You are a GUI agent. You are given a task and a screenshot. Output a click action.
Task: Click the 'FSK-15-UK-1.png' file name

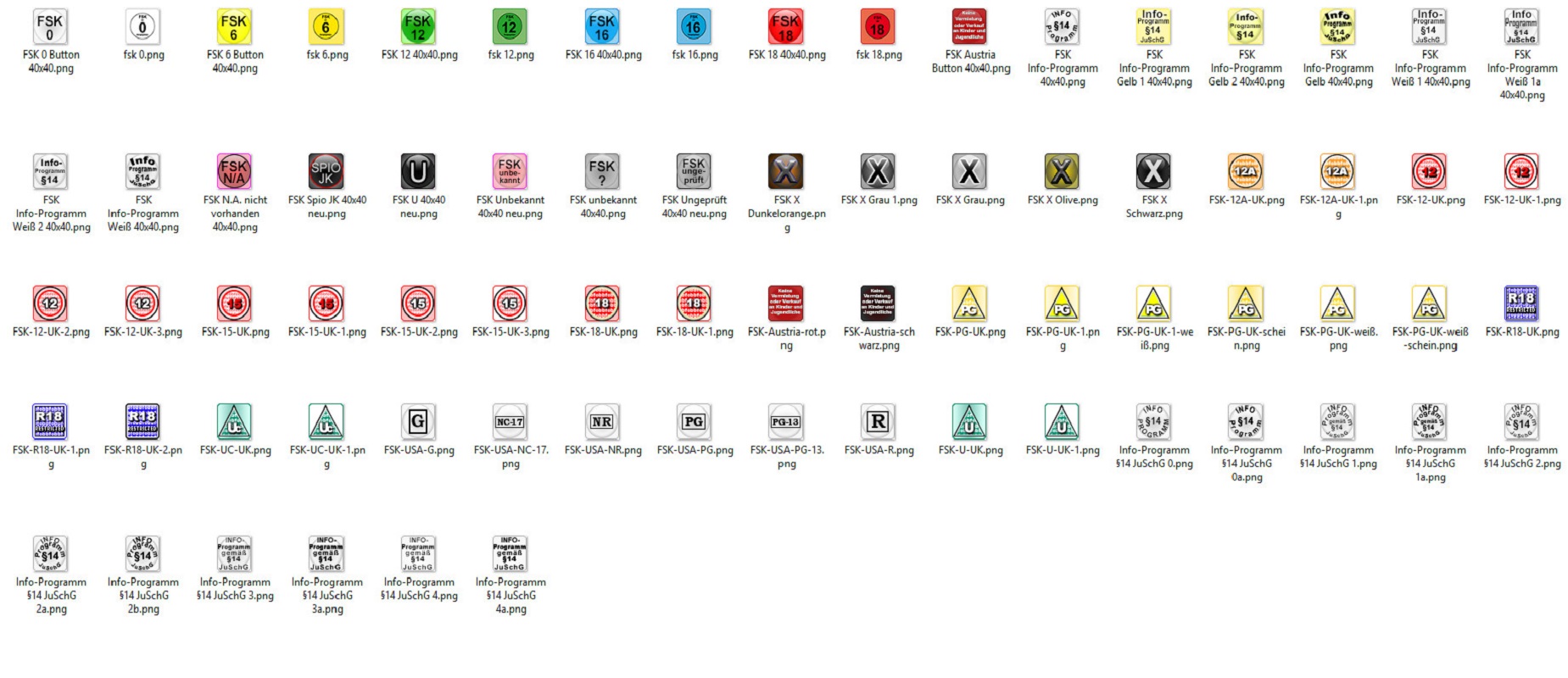(x=326, y=332)
